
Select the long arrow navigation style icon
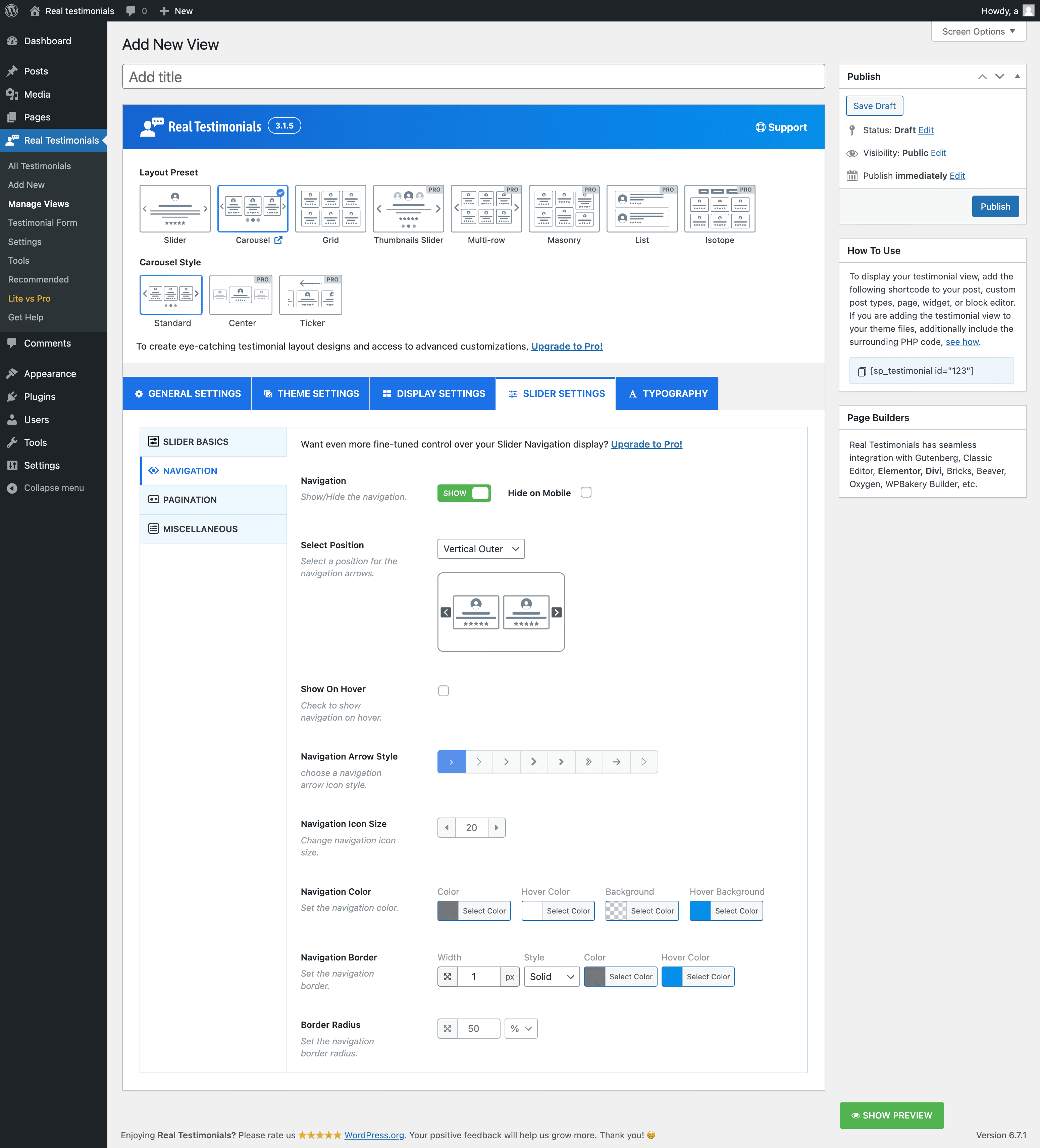pyautogui.click(x=616, y=762)
